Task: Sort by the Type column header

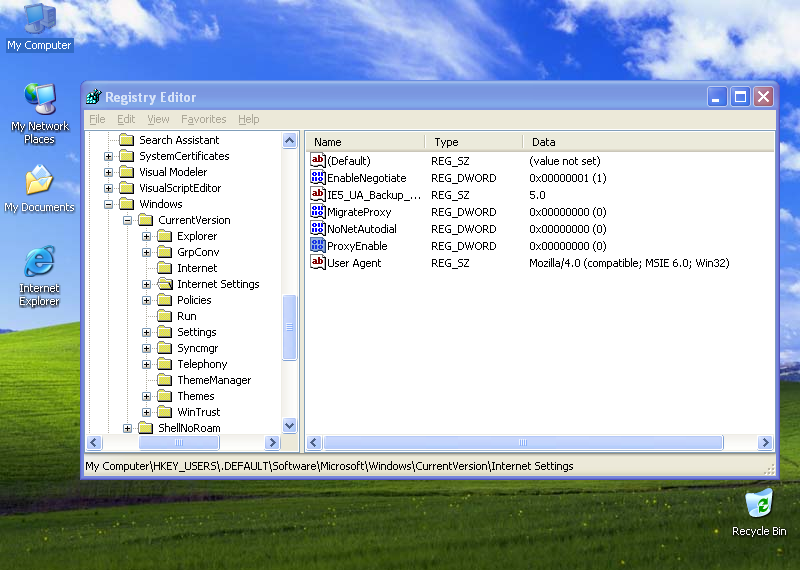Action: (x=474, y=142)
